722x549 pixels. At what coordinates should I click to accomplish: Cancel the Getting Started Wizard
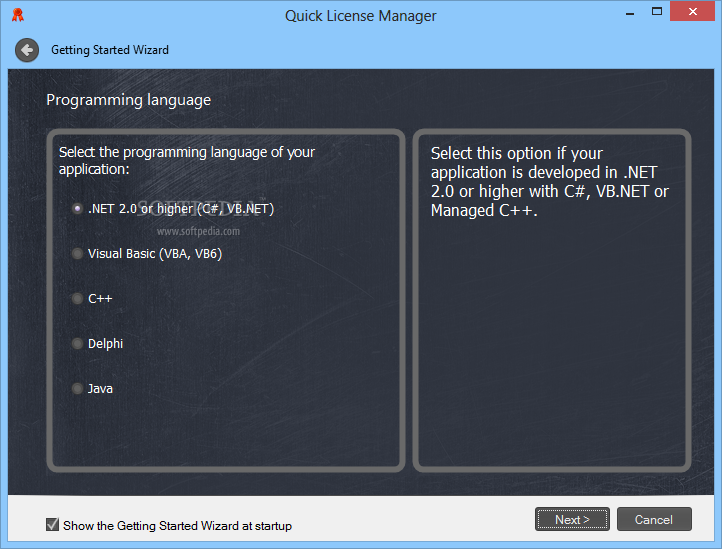(x=654, y=520)
